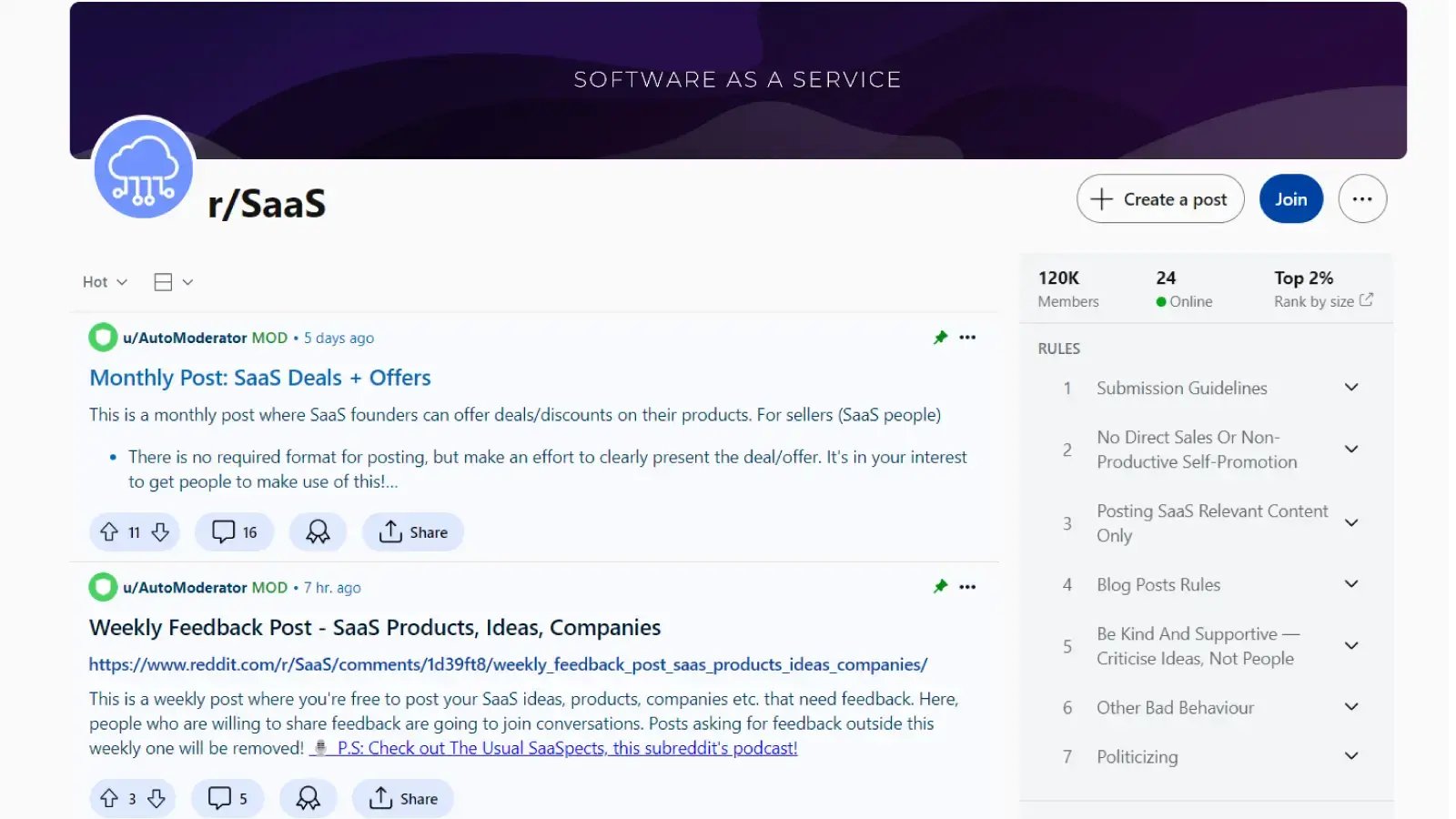Downvote the Weekly Feedback Post
This screenshot has height=819, width=1456.
tap(157, 798)
